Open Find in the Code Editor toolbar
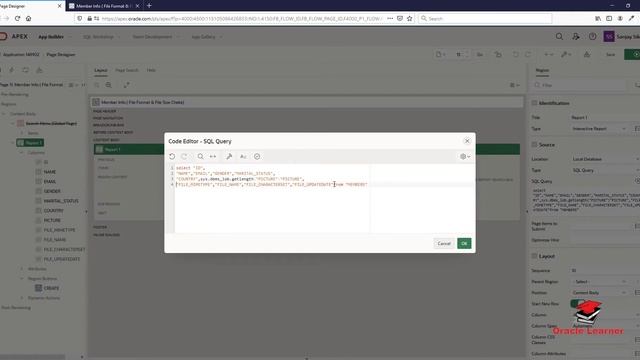The image size is (640, 360). click(200, 156)
